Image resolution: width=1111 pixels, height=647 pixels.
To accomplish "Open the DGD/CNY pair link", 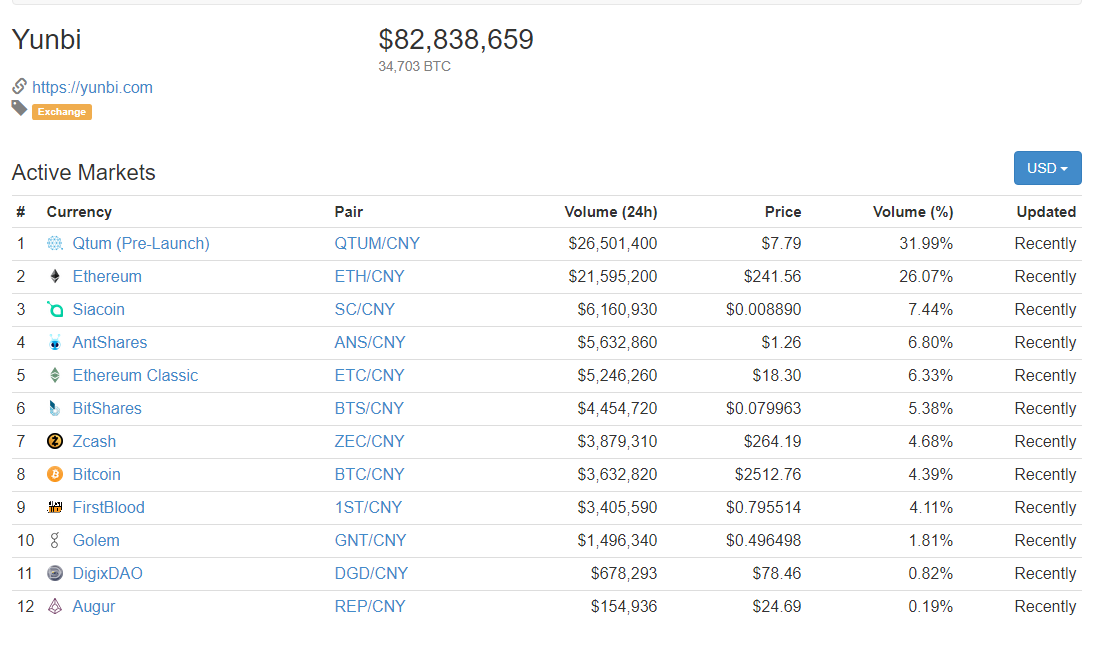I will pos(371,573).
